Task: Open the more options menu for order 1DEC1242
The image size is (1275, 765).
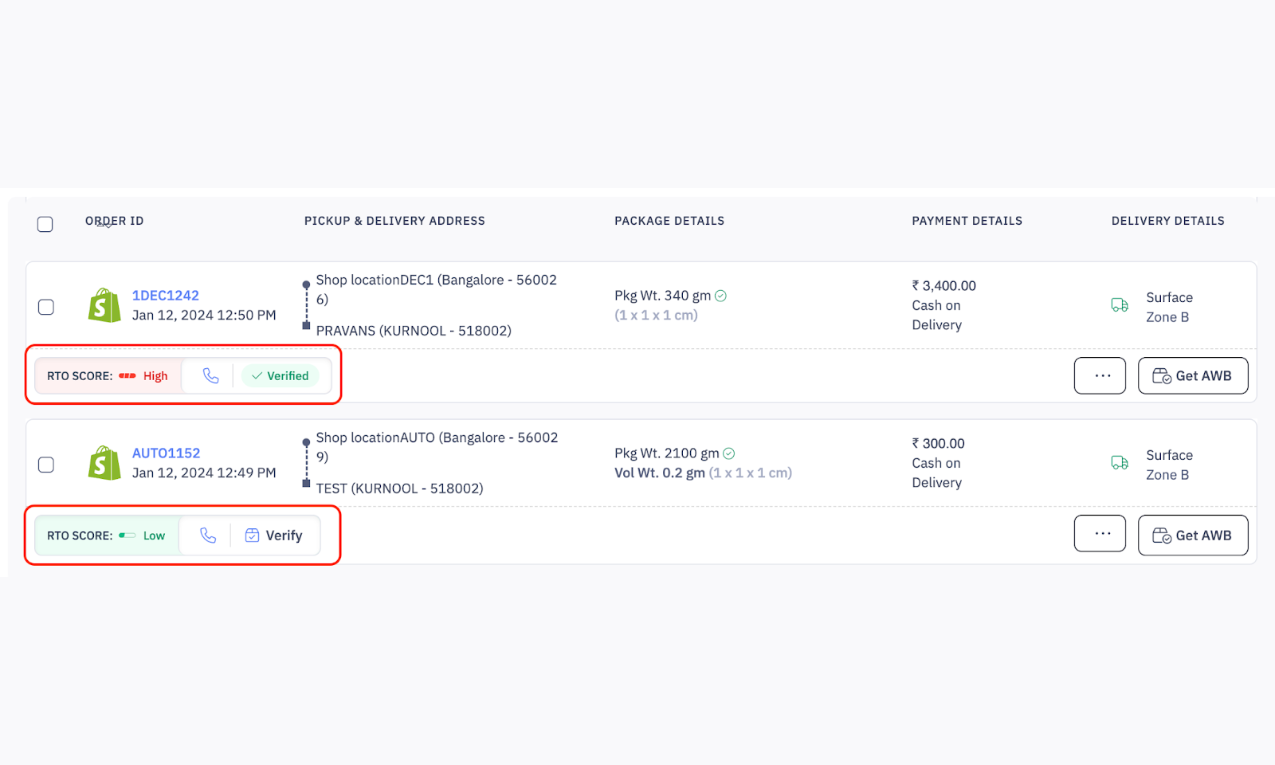Action: pyautogui.click(x=1100, y=375)
